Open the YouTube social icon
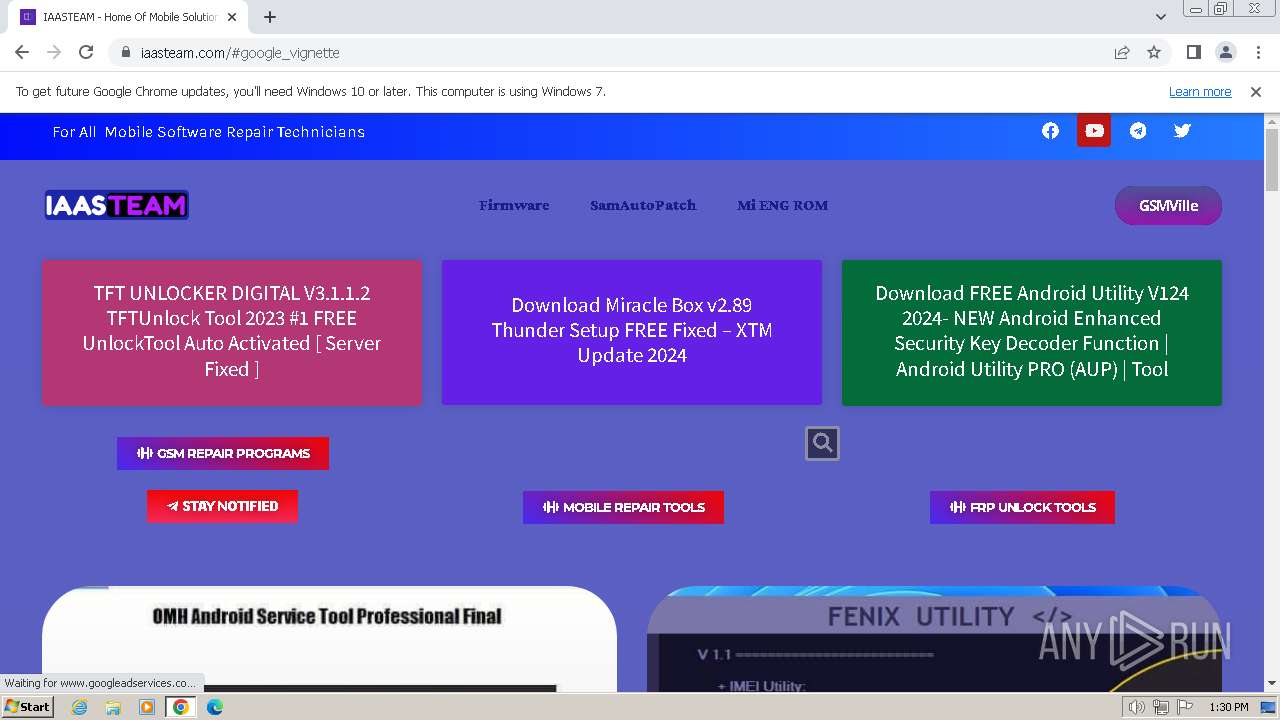This screenshot has height=720, width=1280. (x=1094, y=131)
